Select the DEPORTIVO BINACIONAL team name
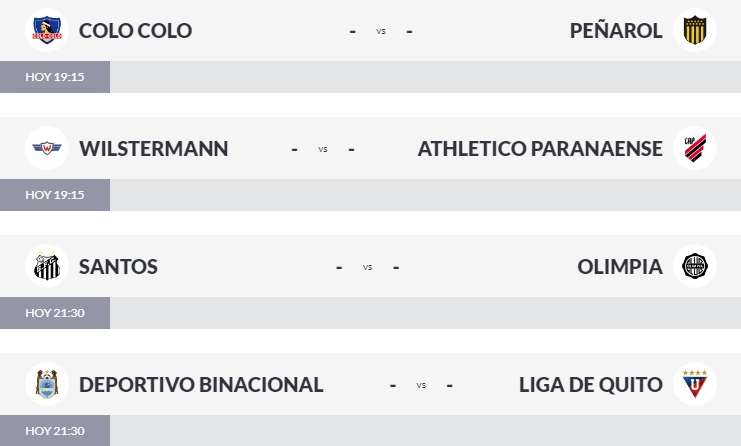Image resolution: width=741 pixels, height=446 pixels. (x=201, y=385)
